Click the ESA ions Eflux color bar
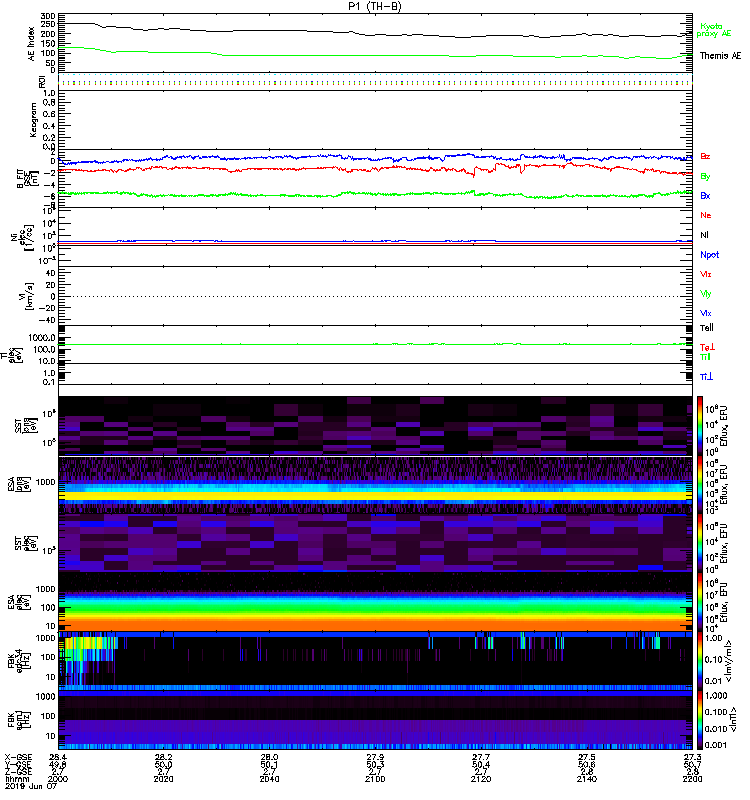This screenshot has height=800, width=750. [700, 484]
